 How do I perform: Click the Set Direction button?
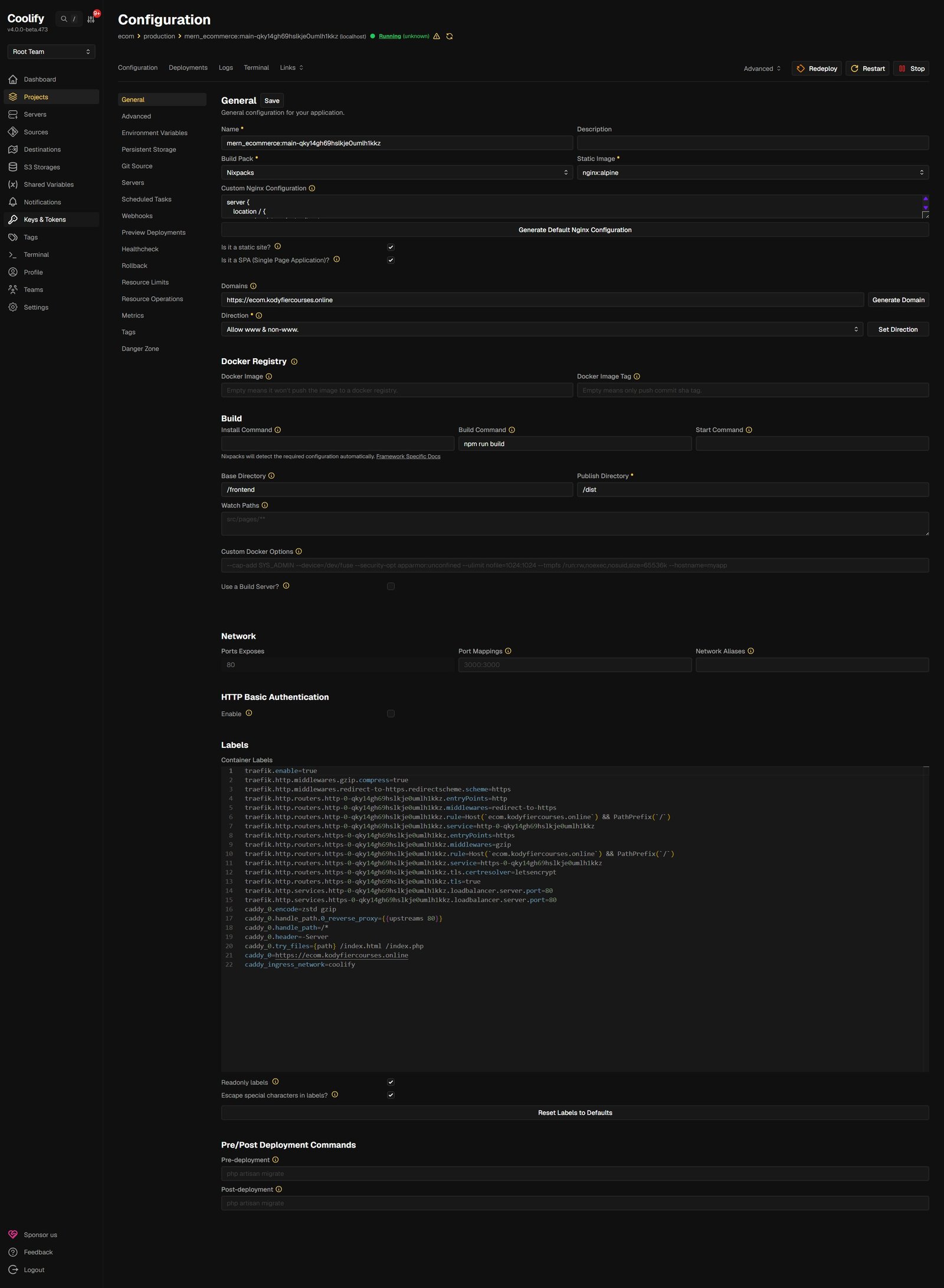tap(898, 329)
